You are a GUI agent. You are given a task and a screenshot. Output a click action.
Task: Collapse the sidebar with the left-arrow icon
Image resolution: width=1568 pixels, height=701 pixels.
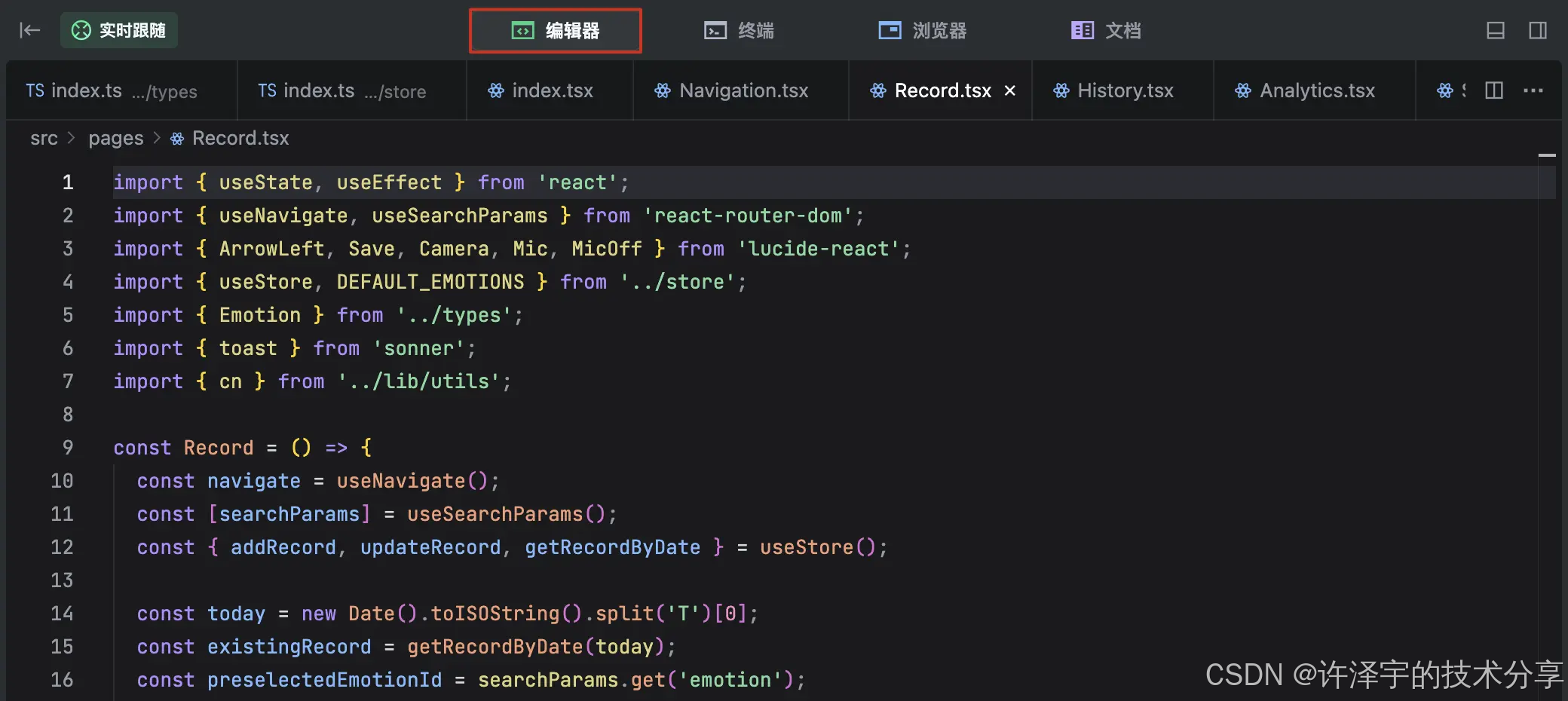29,30
